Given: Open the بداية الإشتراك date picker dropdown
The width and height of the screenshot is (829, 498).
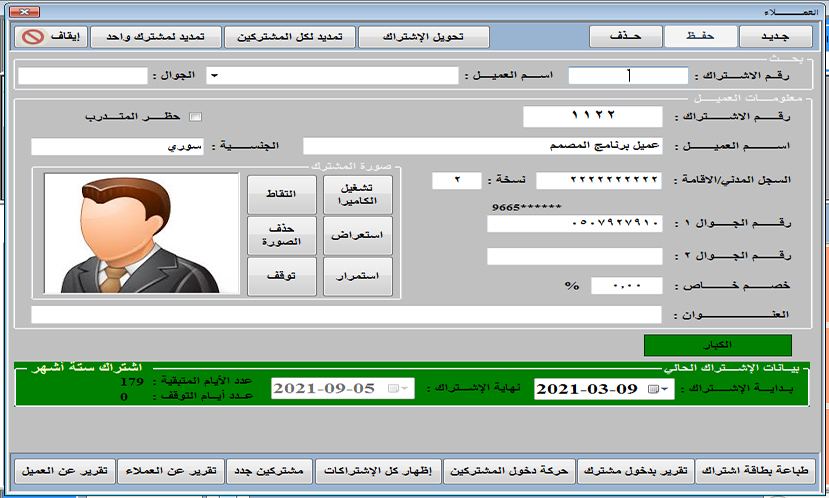Looking at the screenshot, I should 659,389.
